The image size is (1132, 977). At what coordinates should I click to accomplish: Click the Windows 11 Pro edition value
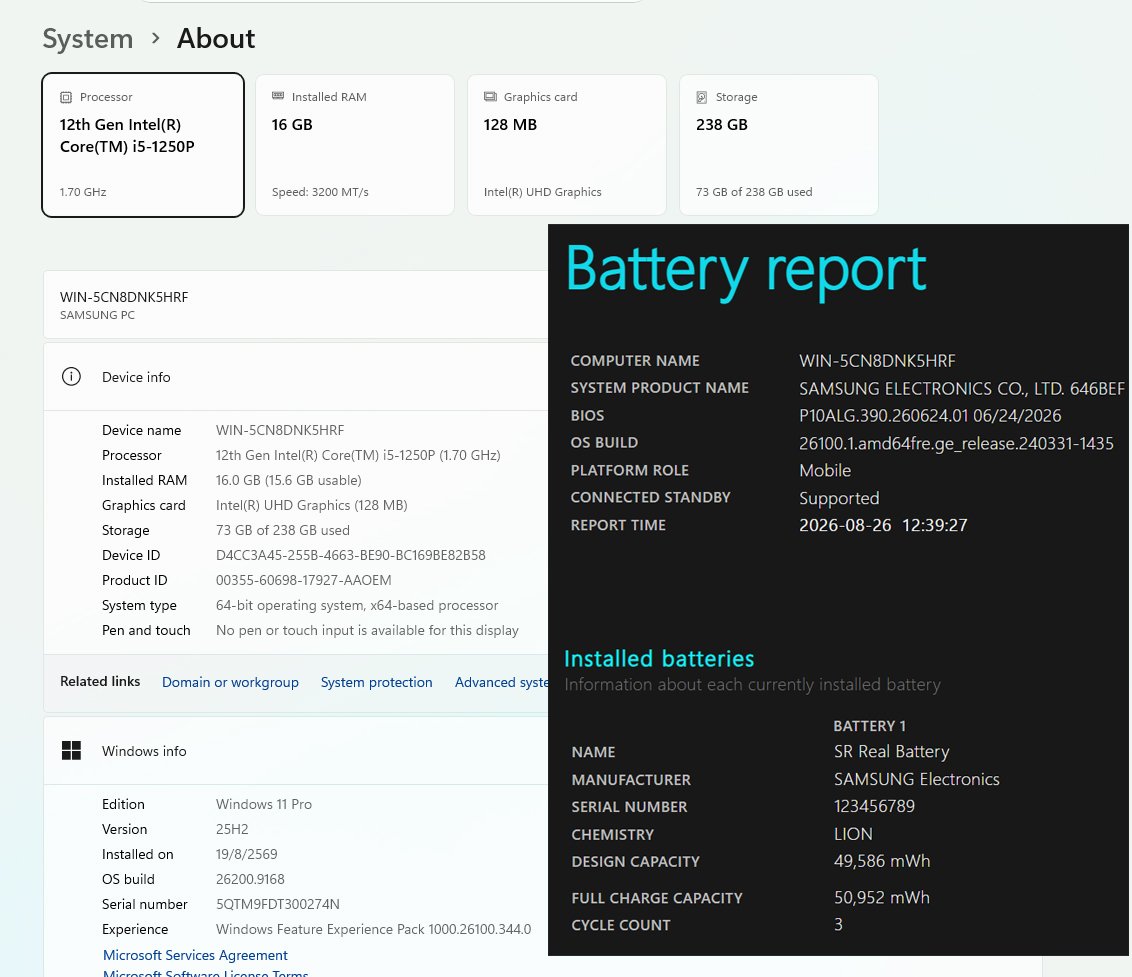264,804
